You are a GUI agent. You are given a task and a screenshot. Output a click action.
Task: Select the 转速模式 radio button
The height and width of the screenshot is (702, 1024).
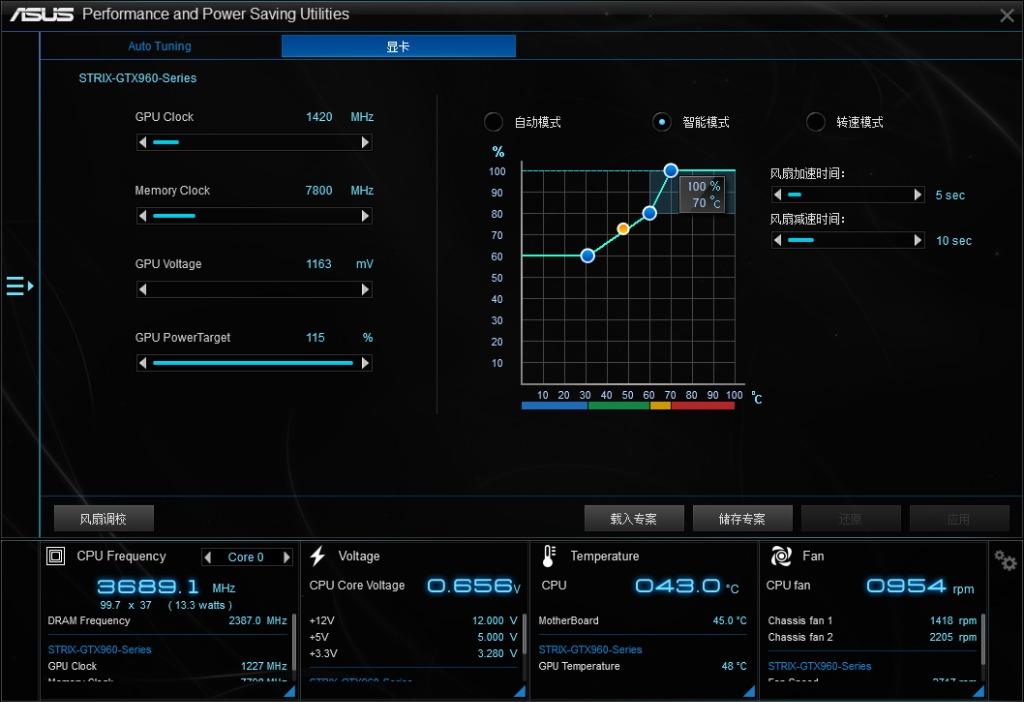[x=815, y=122]
